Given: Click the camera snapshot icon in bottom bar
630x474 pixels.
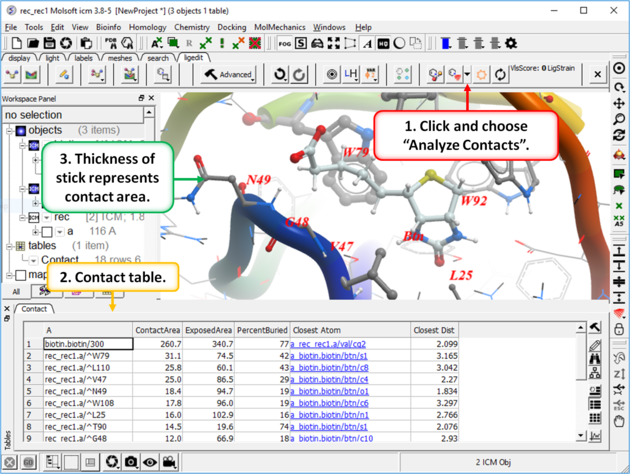Looking at the screenshot, I should pyautogui.click(x=131, y=462).
